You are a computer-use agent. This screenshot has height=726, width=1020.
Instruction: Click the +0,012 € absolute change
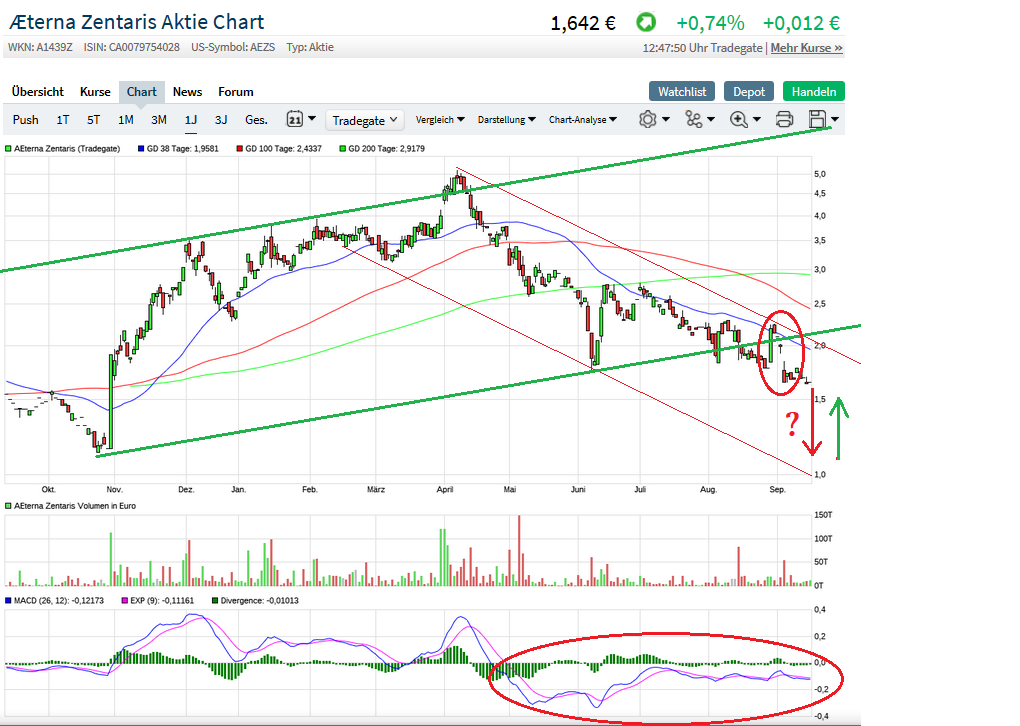coord(801,23)
